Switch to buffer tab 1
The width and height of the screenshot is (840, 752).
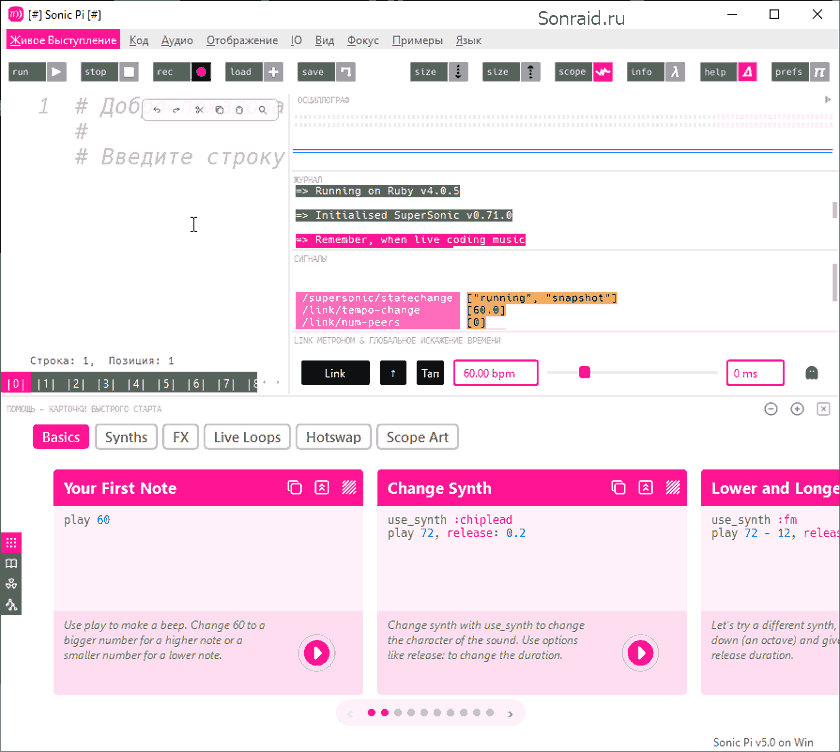tap(46, 383)
